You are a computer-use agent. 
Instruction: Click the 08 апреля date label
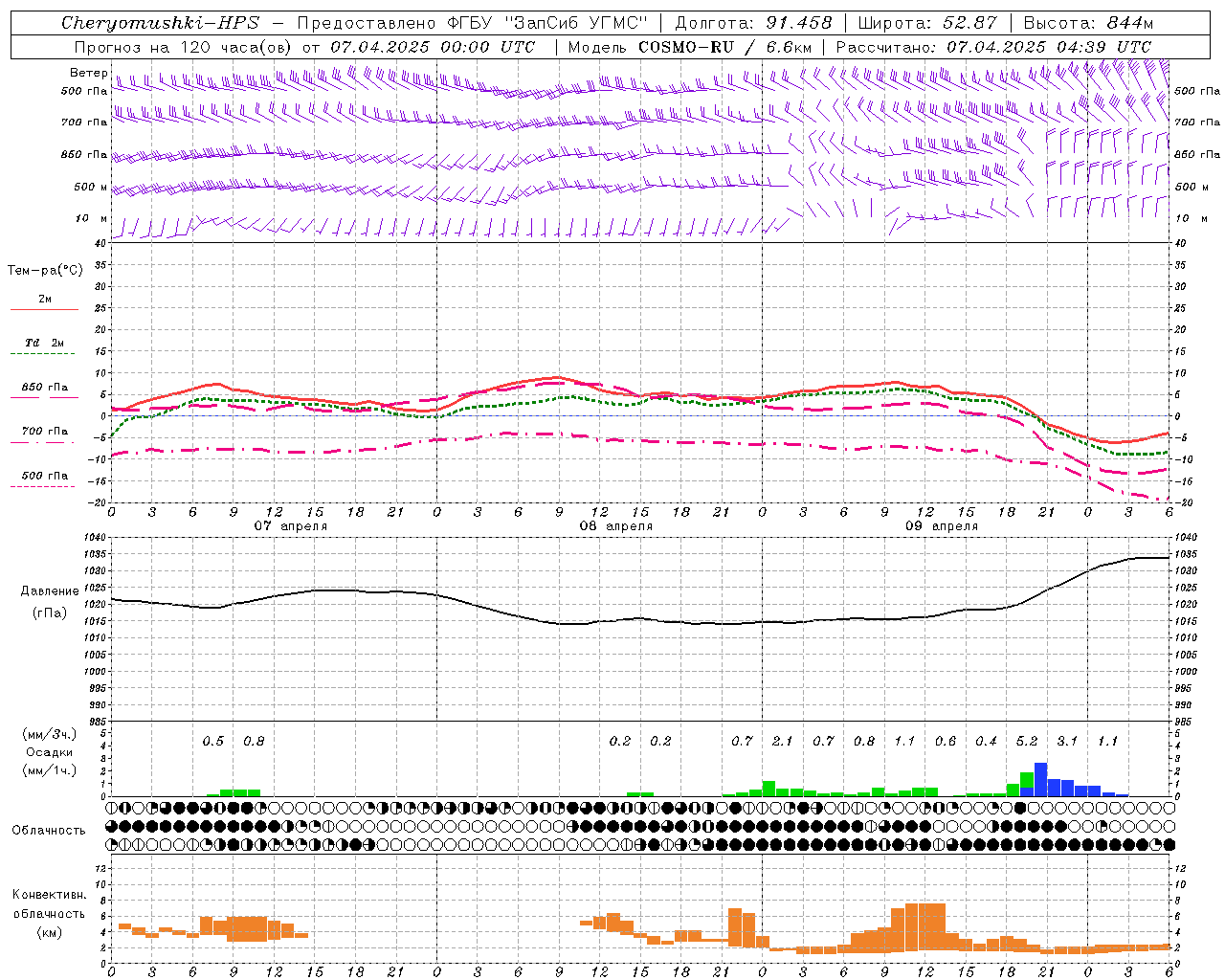tap(615, 526)
